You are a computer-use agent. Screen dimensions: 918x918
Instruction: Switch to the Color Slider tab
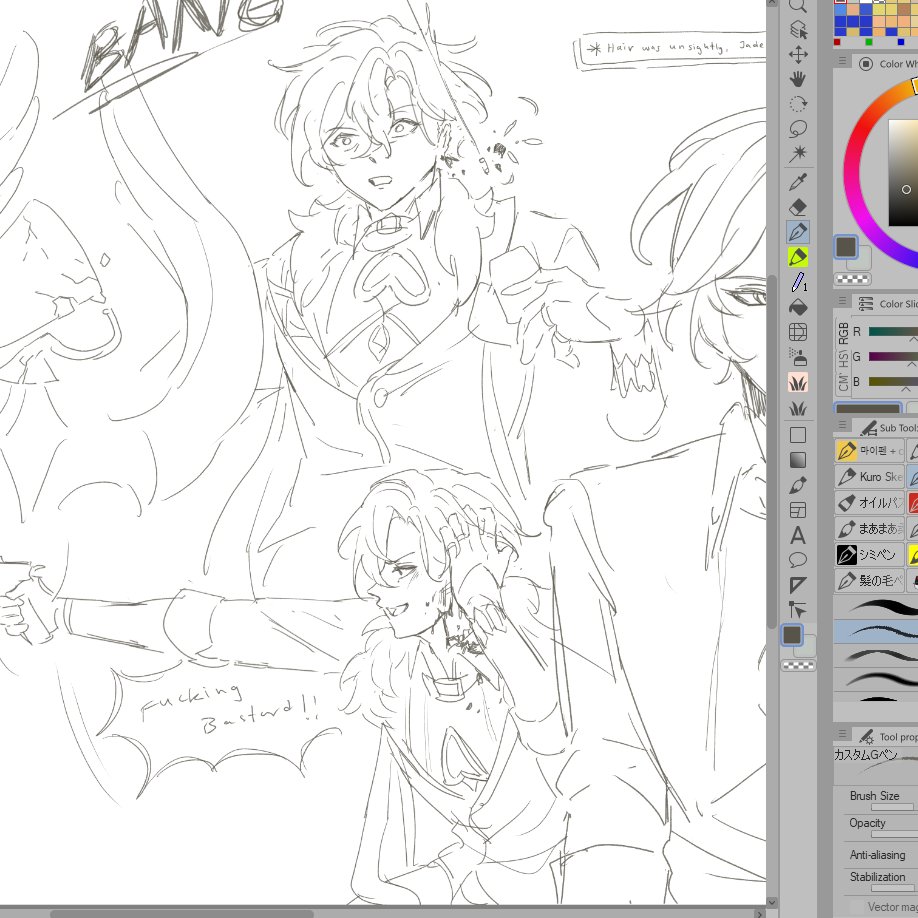[x=888, y=304]
